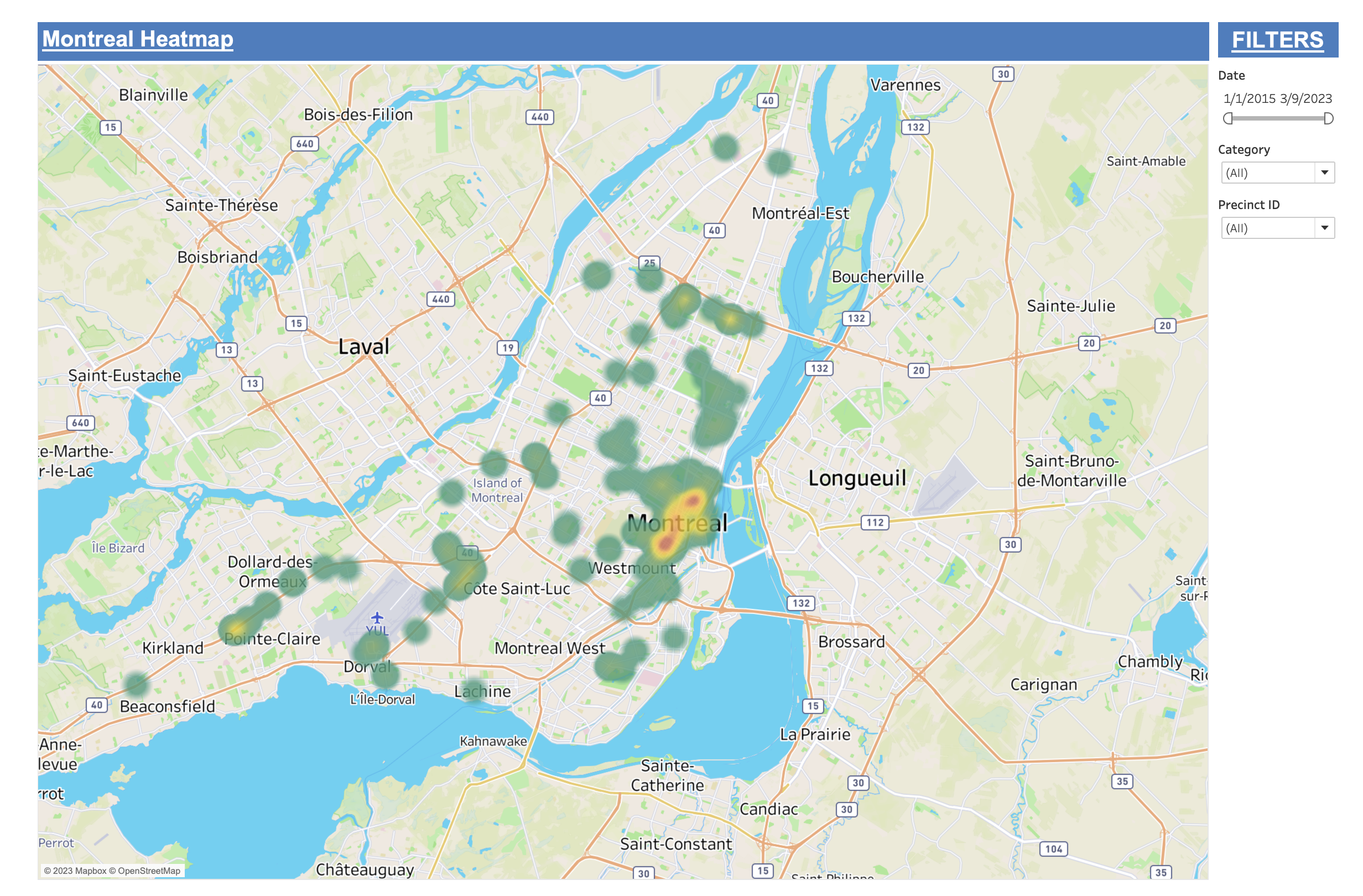The height and width of the screenshot is (896, 1363).
Task: Click the highway 104 route shield
Action: [1053, 848]
